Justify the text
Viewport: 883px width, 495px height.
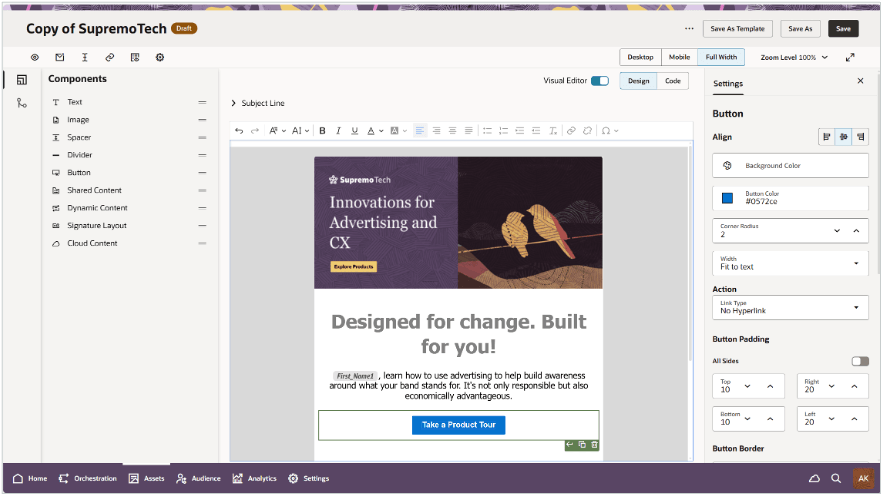pyautogui.click(x=469, y=131)
